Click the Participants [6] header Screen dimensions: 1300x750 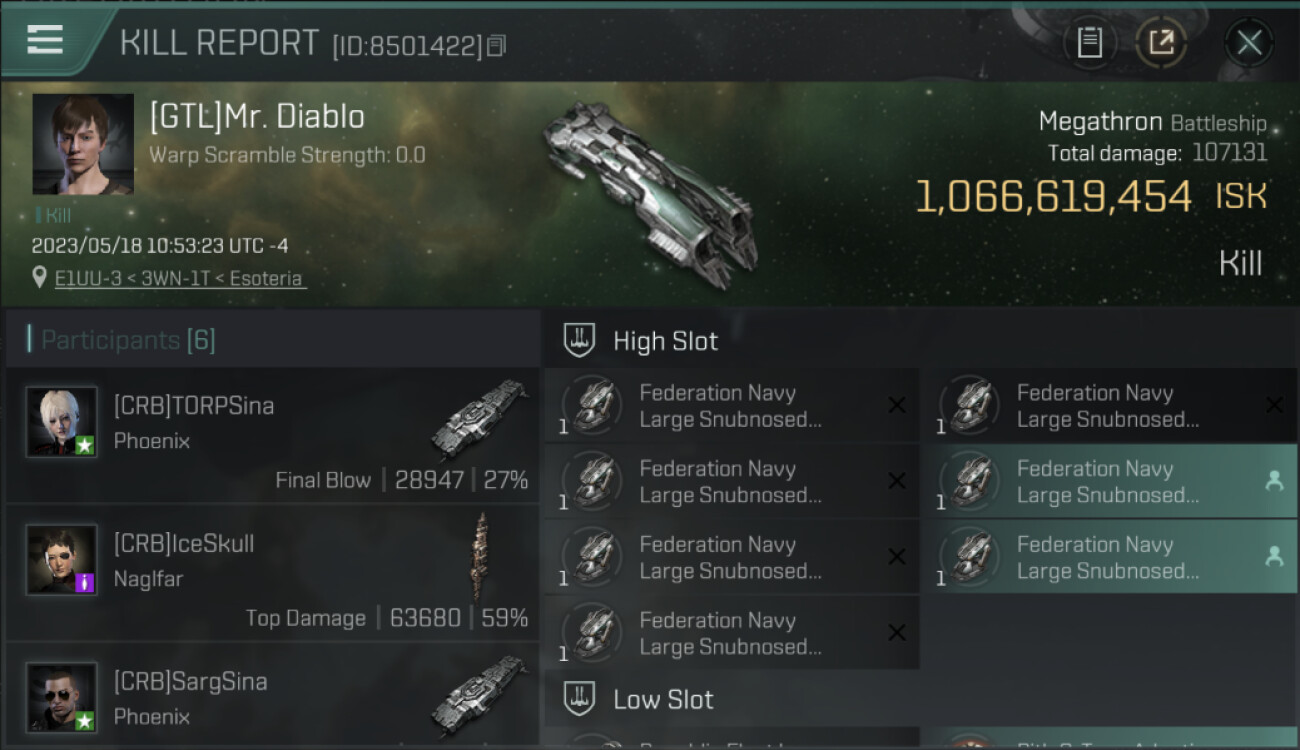[128, 340]
